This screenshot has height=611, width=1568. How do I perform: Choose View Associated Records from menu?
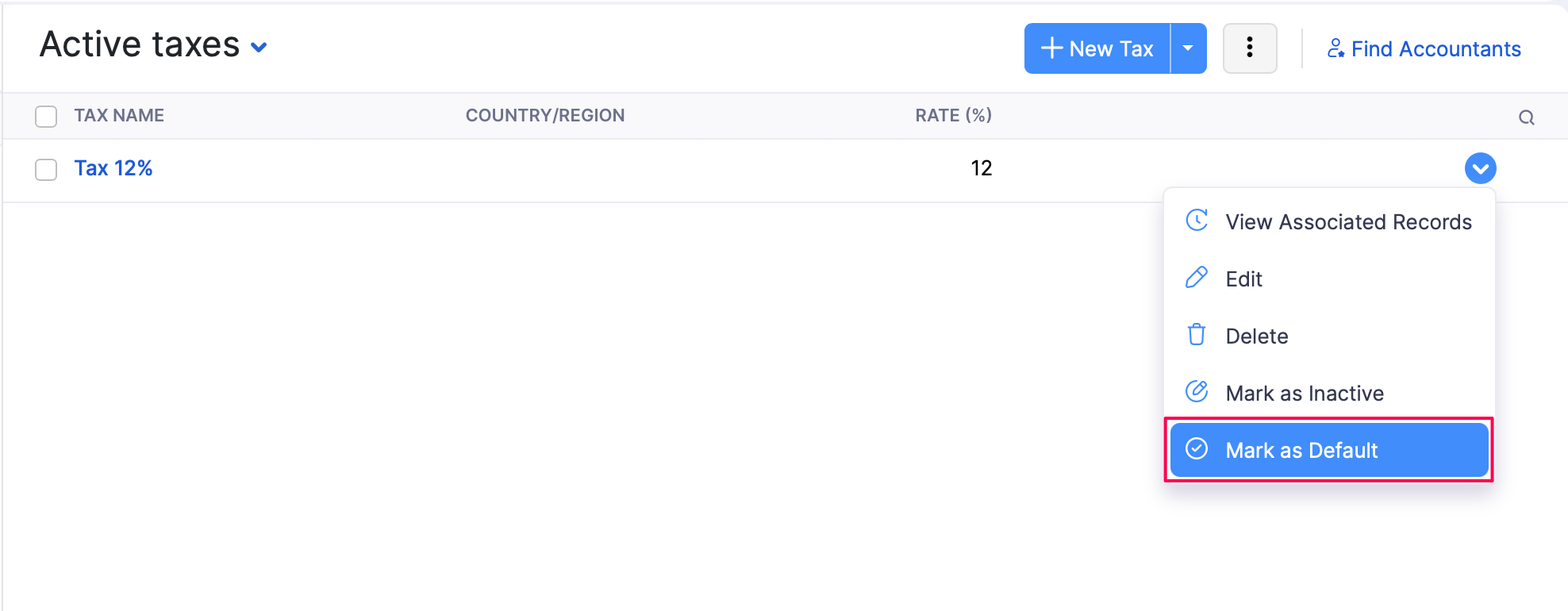[x=1329, y=222]
